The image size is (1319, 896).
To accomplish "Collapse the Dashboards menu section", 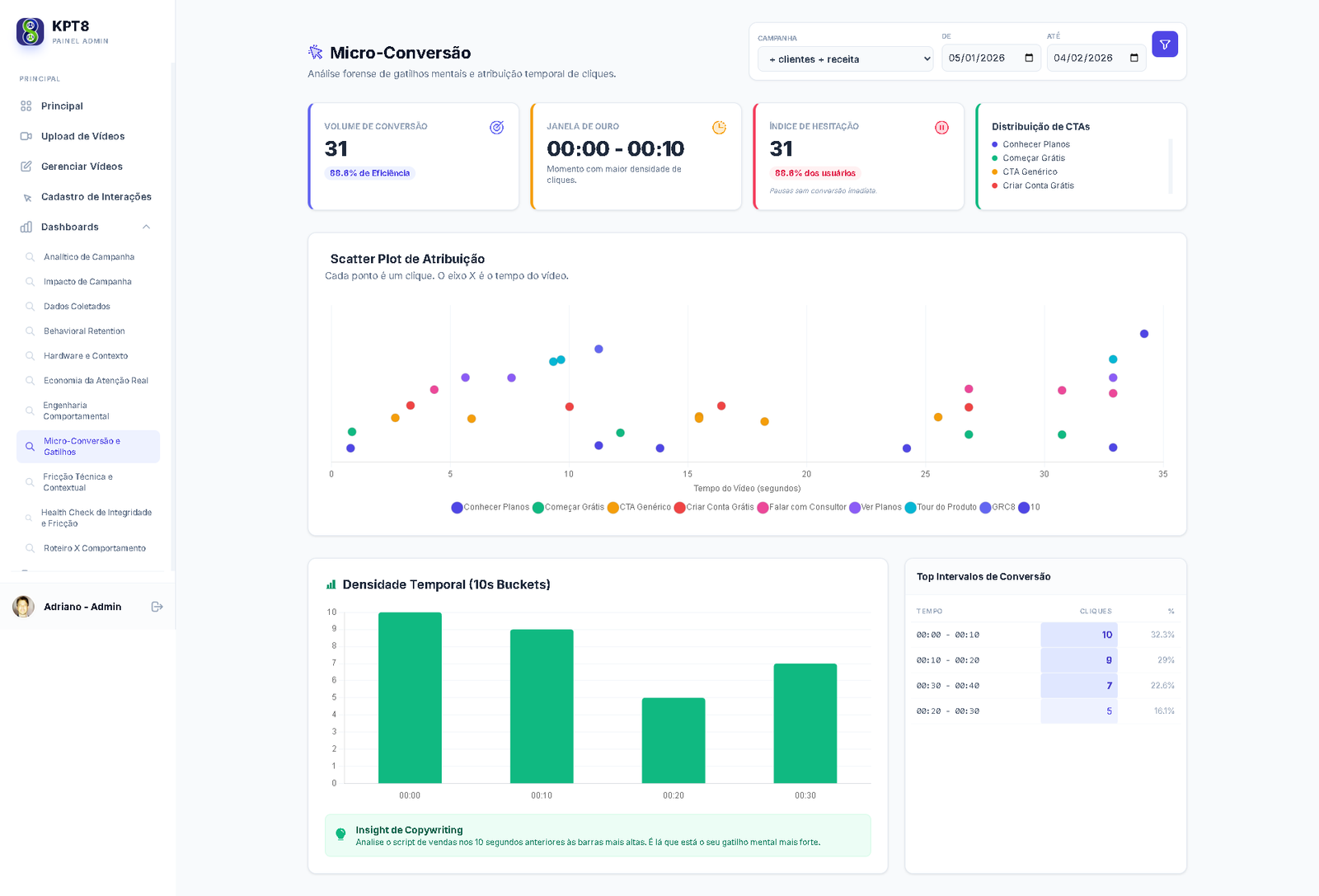I will [x=146, y=228].
